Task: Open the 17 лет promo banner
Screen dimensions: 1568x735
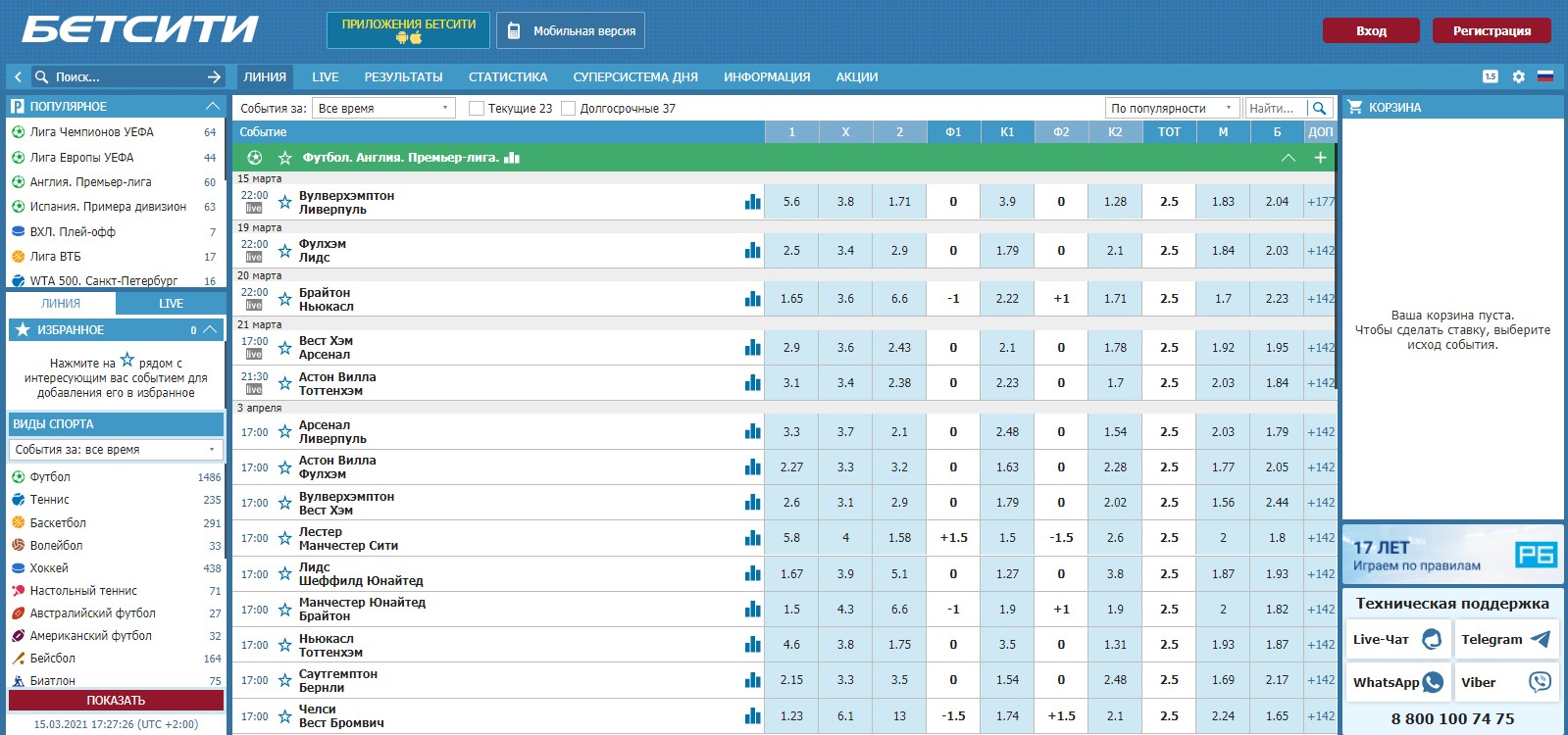Action: click(x=1452, y=555)
